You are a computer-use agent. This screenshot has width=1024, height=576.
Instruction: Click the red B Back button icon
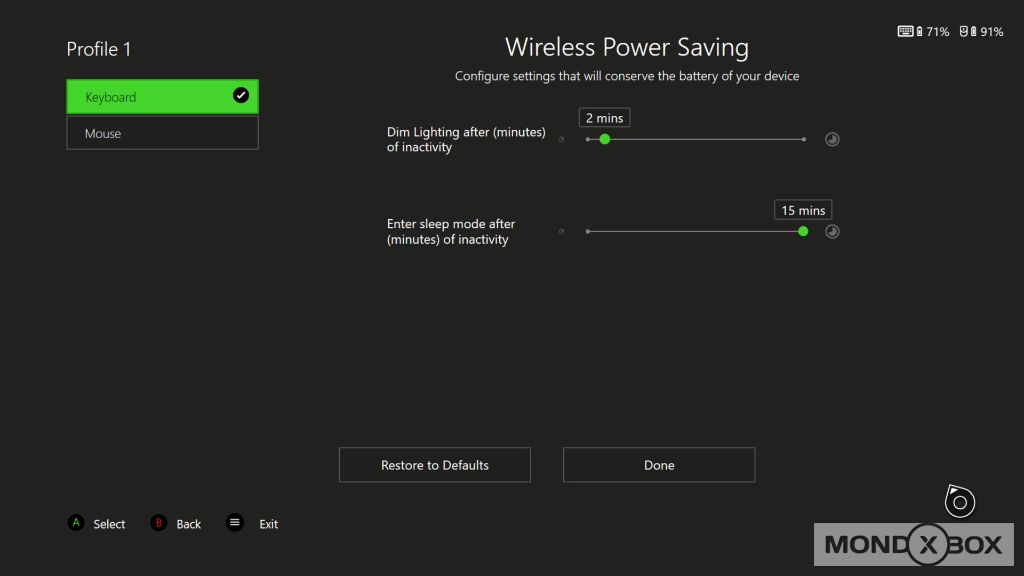click(x=158, y=523)
